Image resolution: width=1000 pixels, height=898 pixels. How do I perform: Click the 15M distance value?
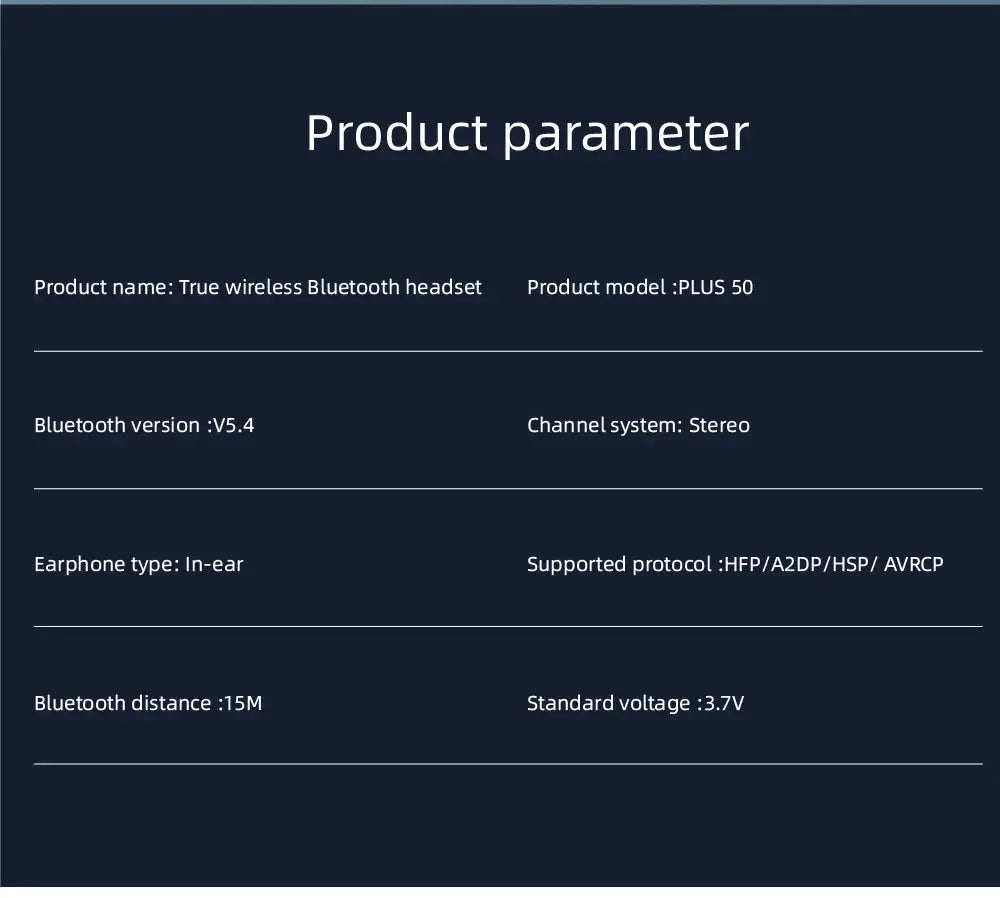click(x=244, y=703)
